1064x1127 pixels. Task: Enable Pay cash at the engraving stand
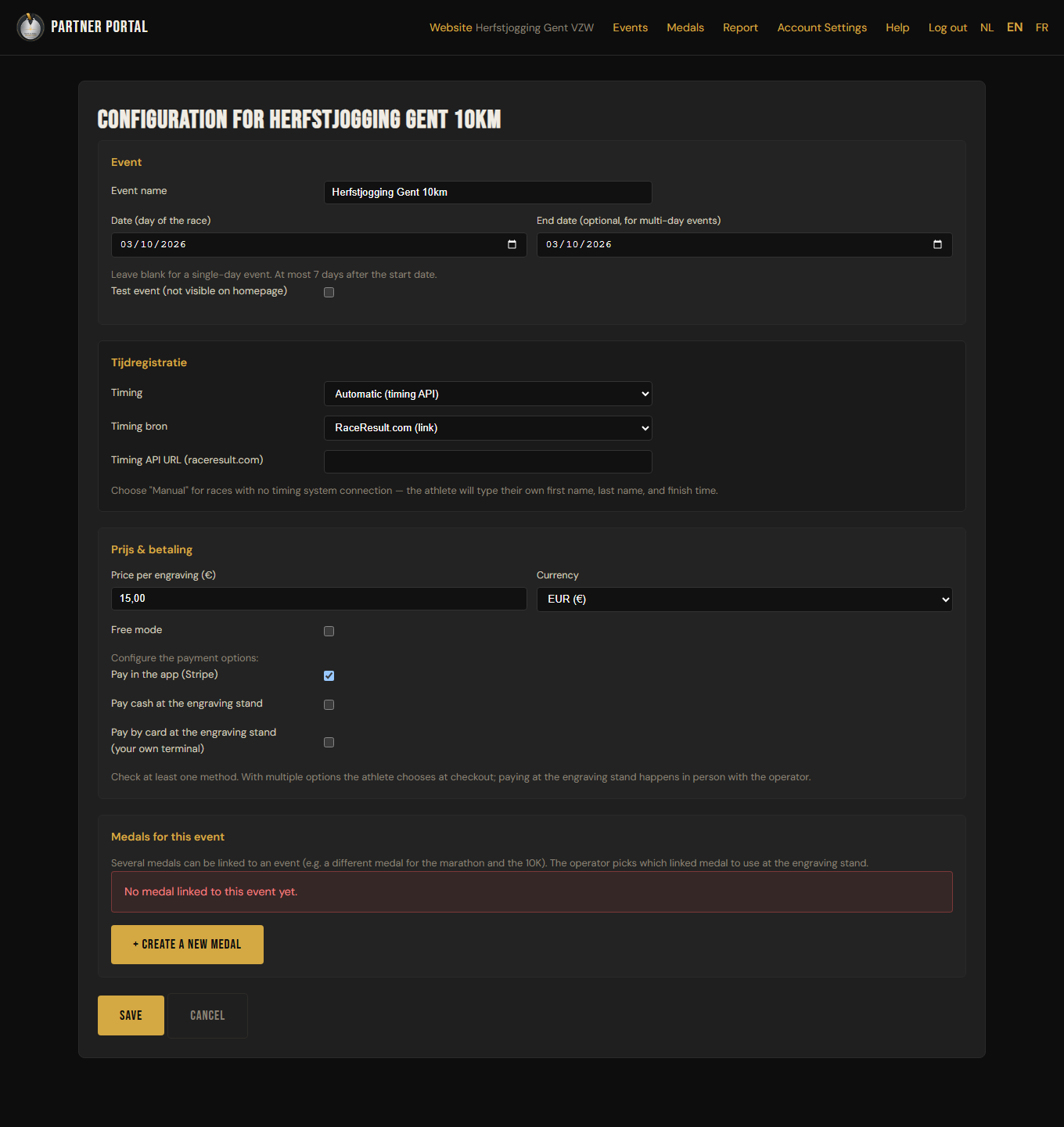point(329,704)
